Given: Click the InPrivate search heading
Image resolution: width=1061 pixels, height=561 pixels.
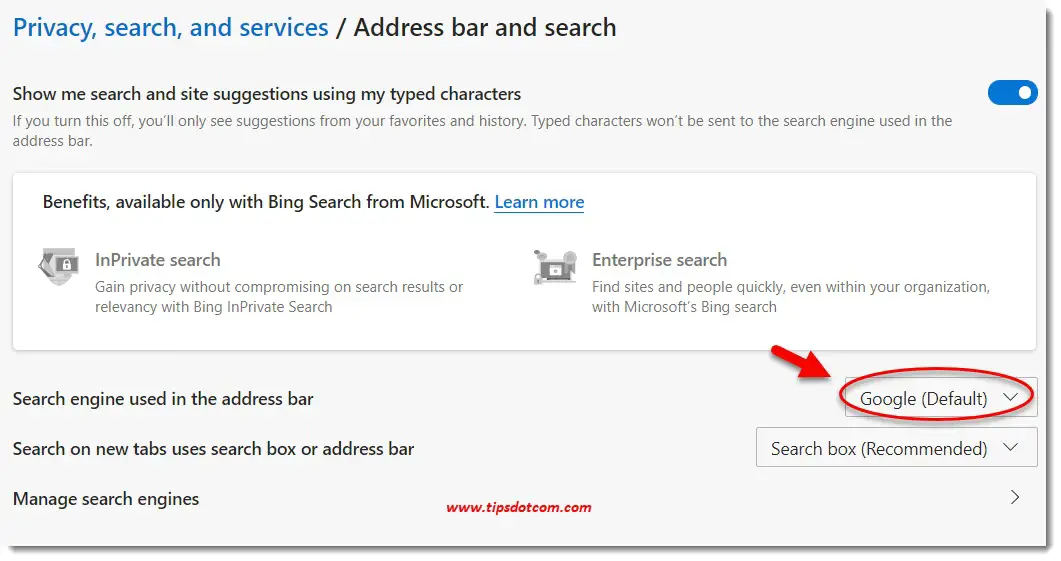Looking at the screenshot, I should 158,260.
